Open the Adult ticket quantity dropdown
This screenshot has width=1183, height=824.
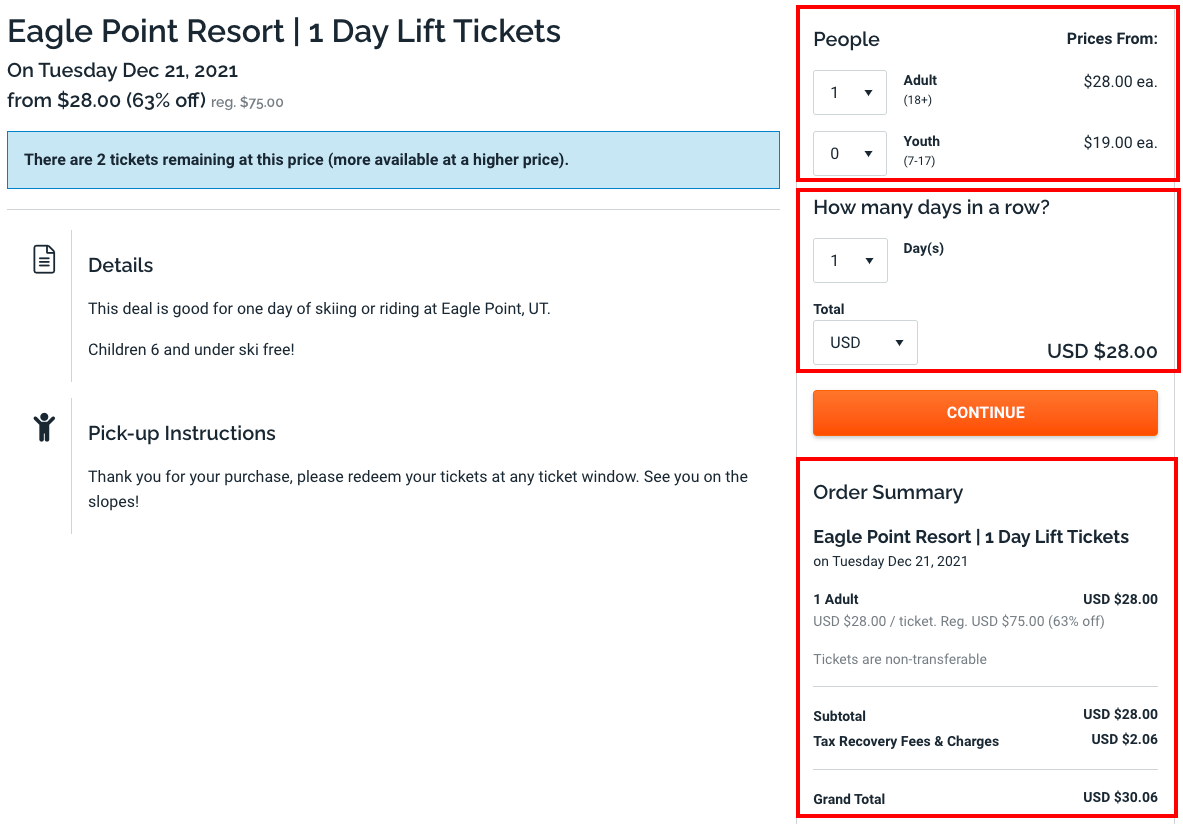point(850,93)
